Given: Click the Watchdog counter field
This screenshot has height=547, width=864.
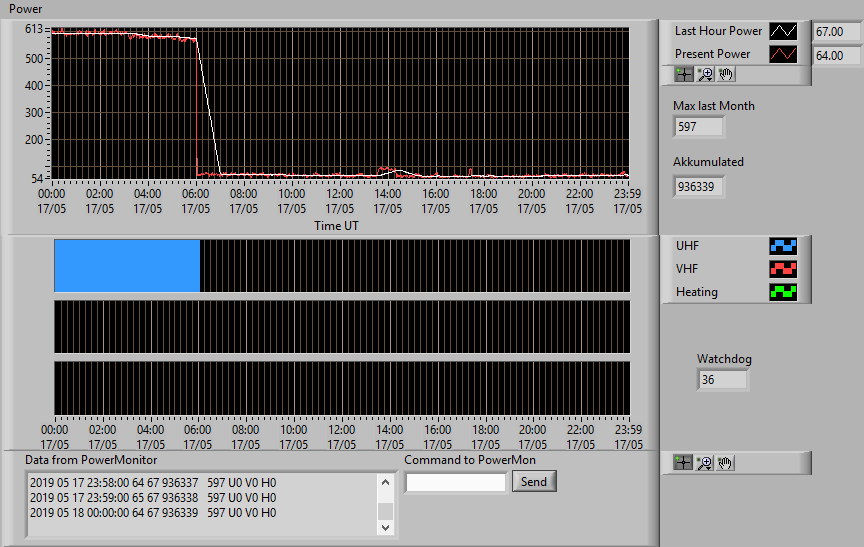Looking at the screenshot, I should click(x=722, y=380).
